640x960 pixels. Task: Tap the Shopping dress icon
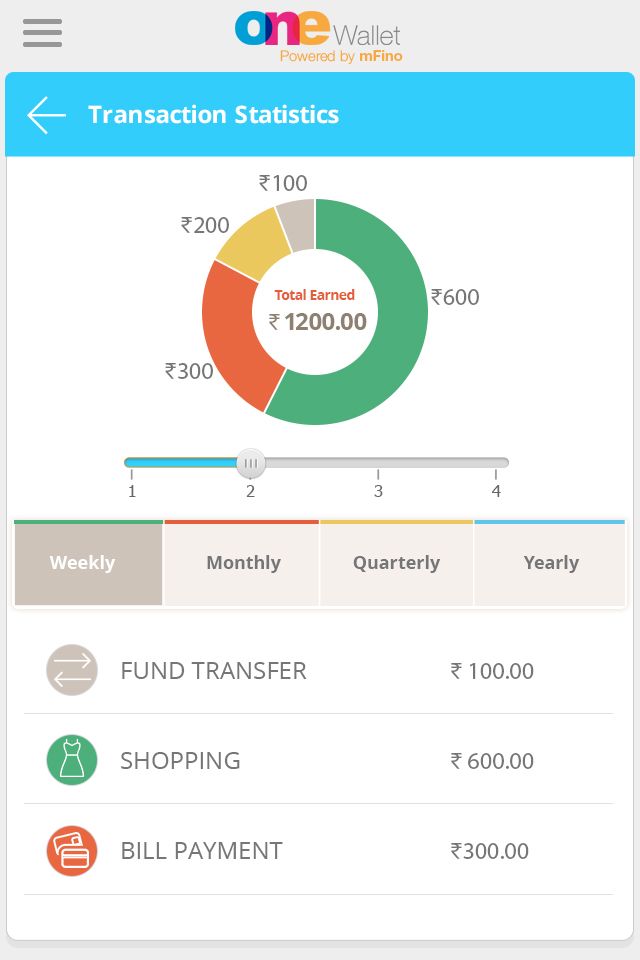[x=72, y=760]
